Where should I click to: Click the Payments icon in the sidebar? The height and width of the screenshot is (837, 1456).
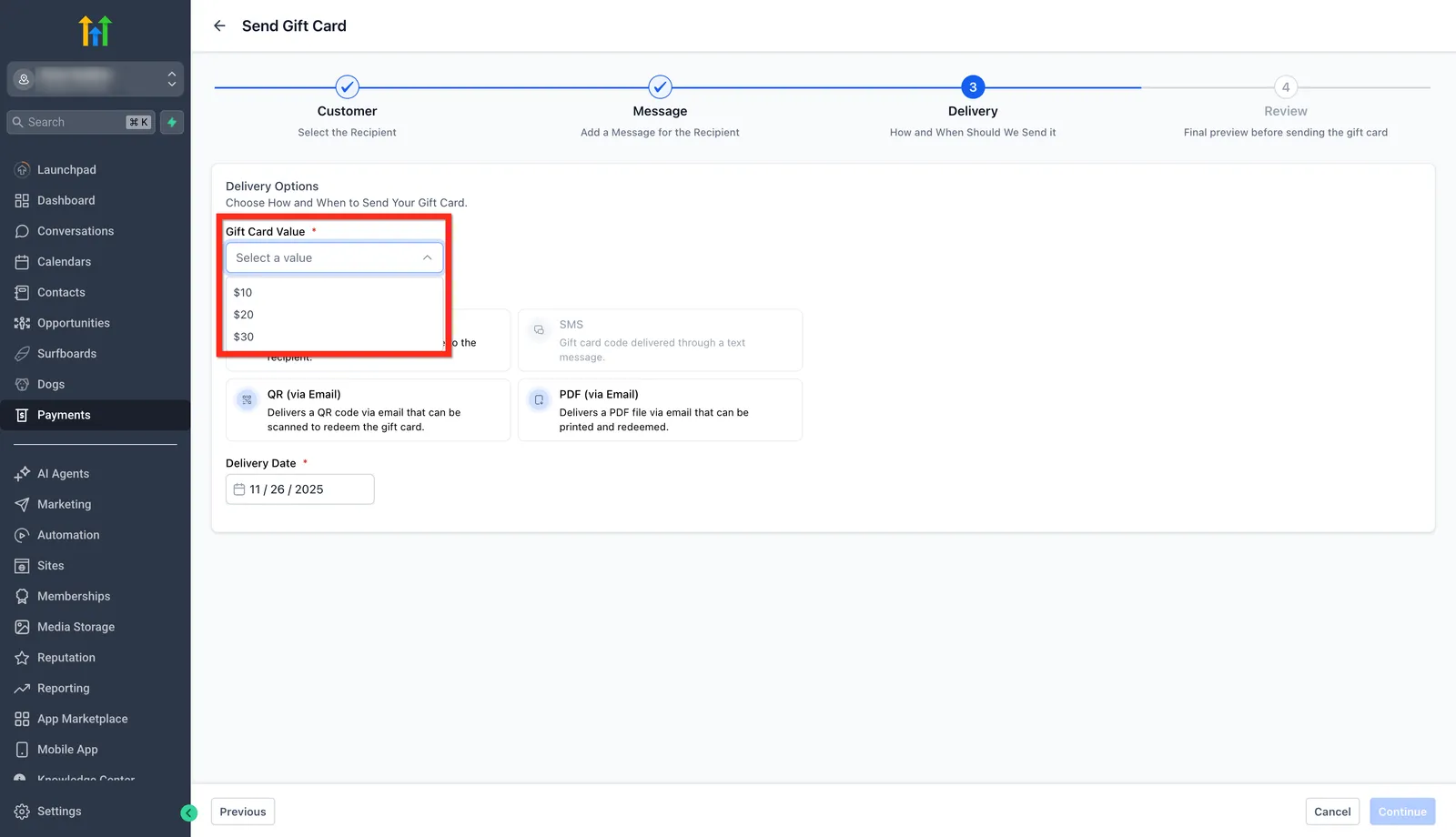tap(22, 415)
